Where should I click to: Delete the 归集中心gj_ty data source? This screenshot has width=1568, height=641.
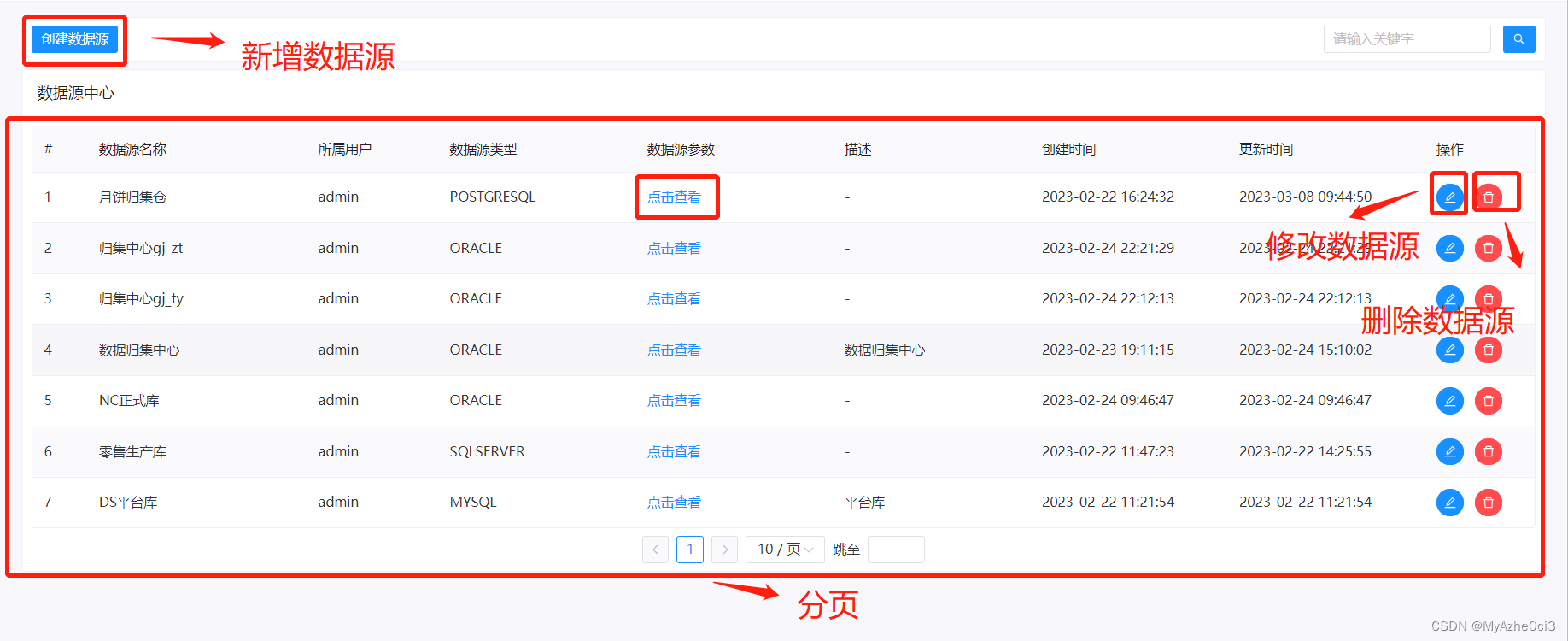pos(1488,298)
